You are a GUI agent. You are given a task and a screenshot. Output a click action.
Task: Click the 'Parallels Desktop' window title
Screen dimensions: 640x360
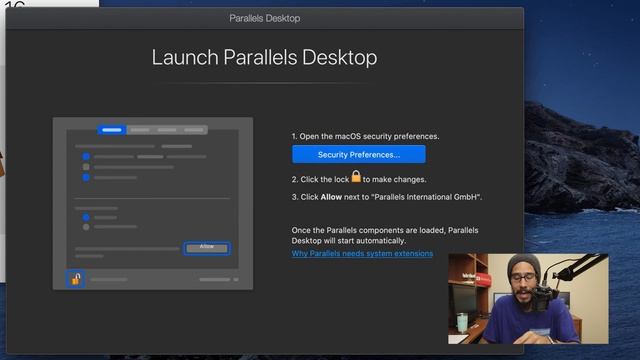[264, 18]
